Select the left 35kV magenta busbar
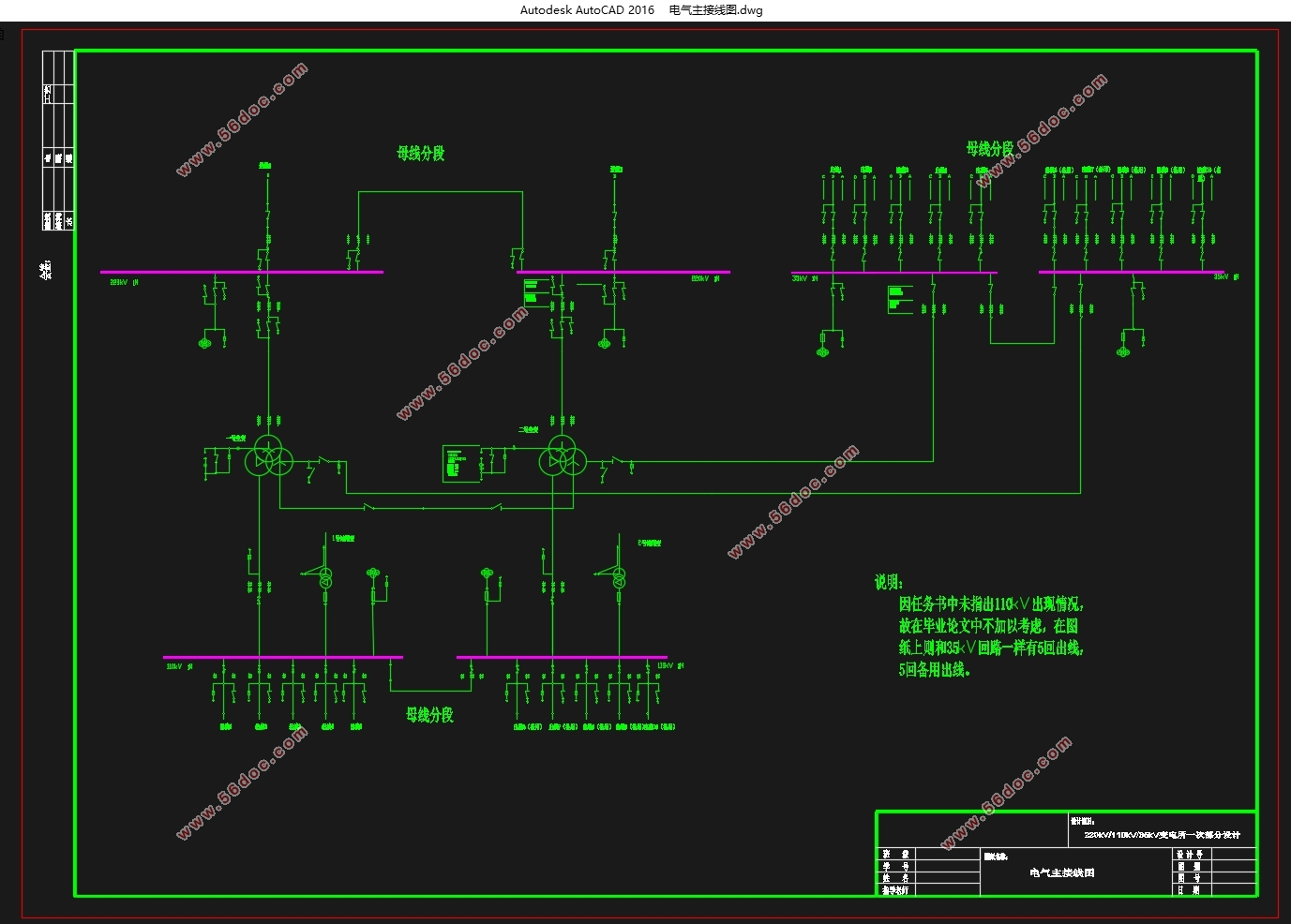The image size is (1291, 924). tap(893, 273)
